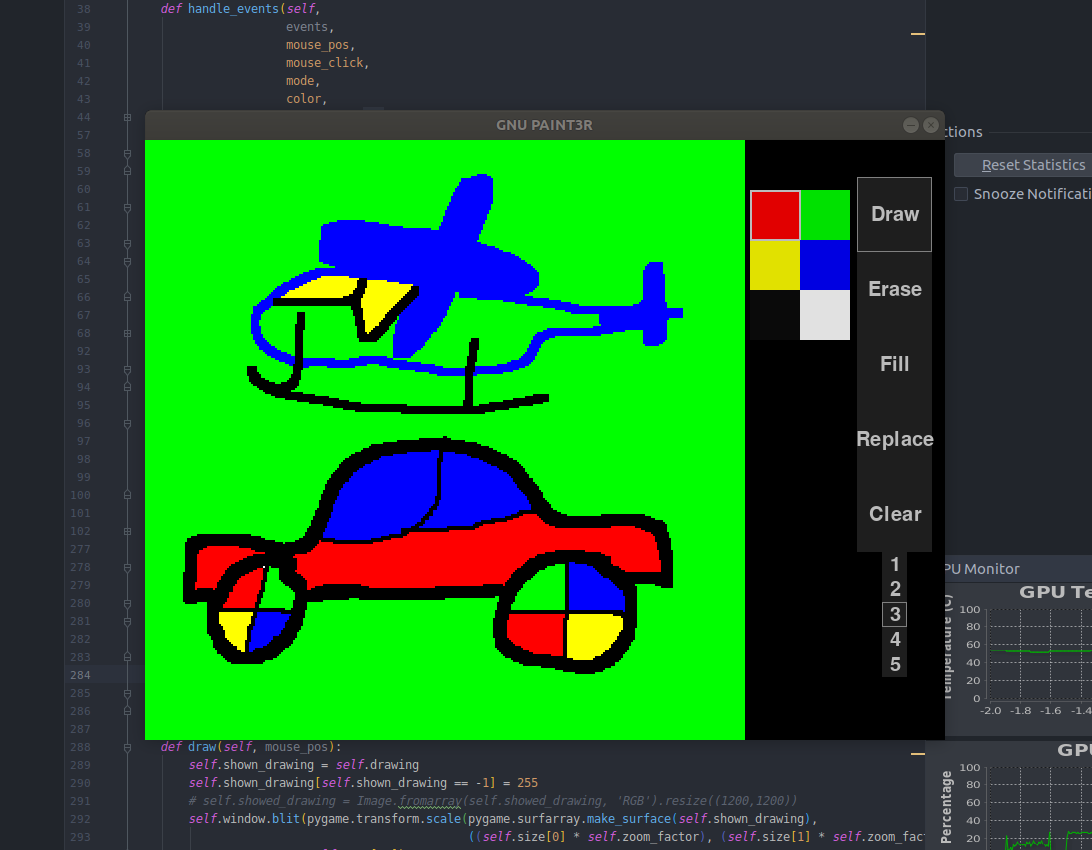Enable the Snooze Notifications checkbox
This screenshot has height=850, width=1092.
961,194
